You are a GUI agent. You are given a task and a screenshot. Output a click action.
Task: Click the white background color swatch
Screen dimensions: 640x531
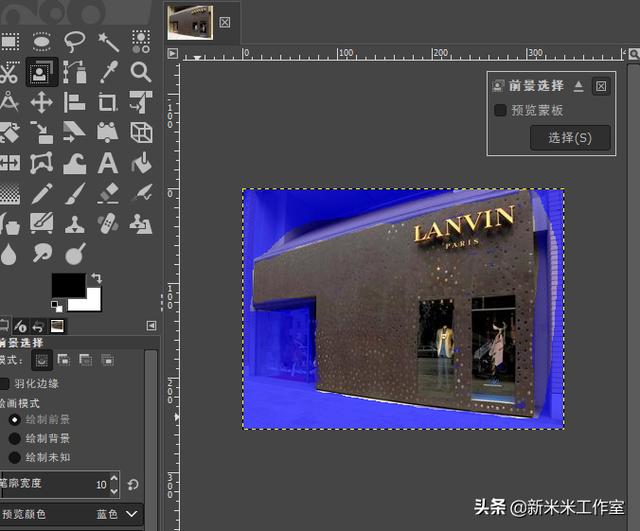[x=91, y=301]
